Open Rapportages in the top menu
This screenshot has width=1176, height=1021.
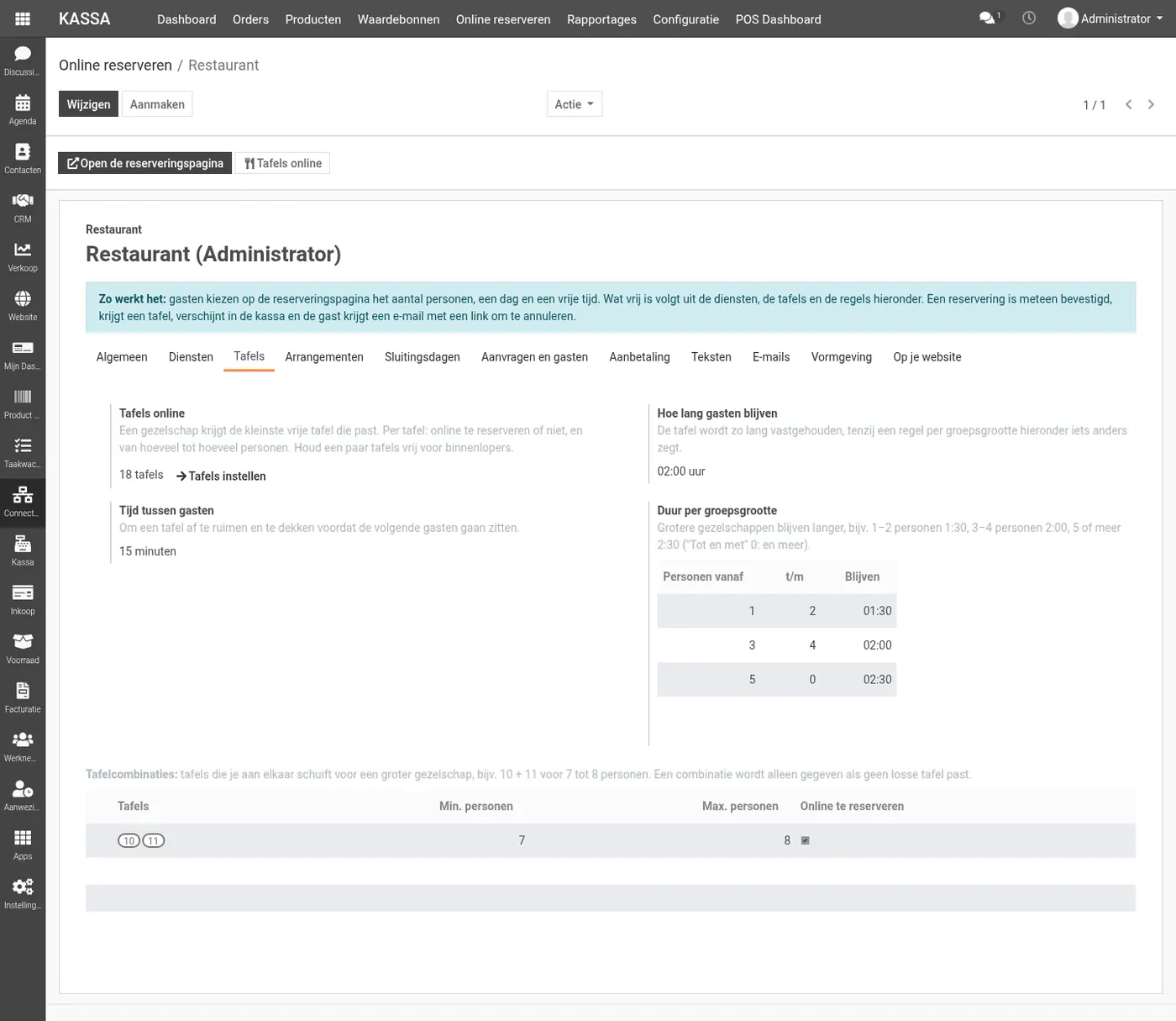pos(601,18)
